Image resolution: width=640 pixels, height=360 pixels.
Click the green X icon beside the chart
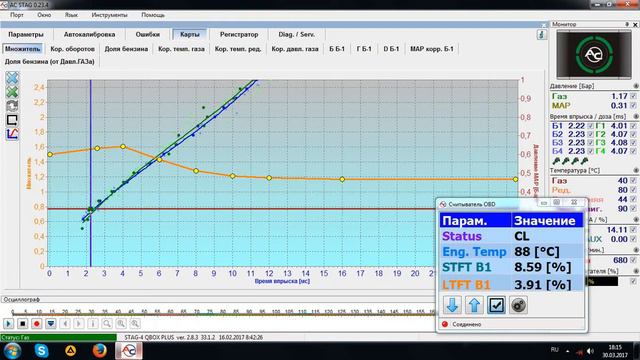[x=12, y=92]
